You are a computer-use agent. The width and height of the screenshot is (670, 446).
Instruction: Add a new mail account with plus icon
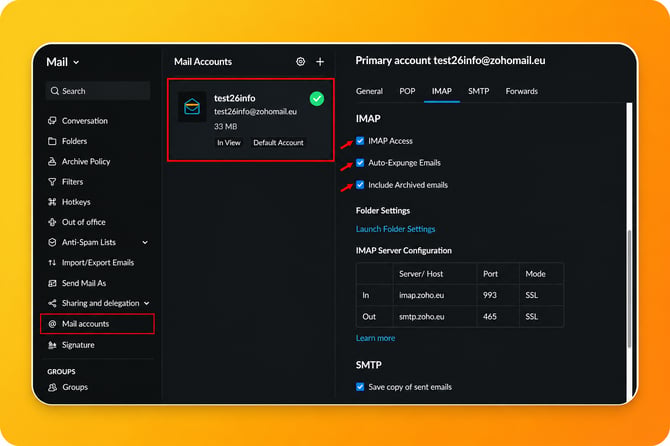(320, 62)
